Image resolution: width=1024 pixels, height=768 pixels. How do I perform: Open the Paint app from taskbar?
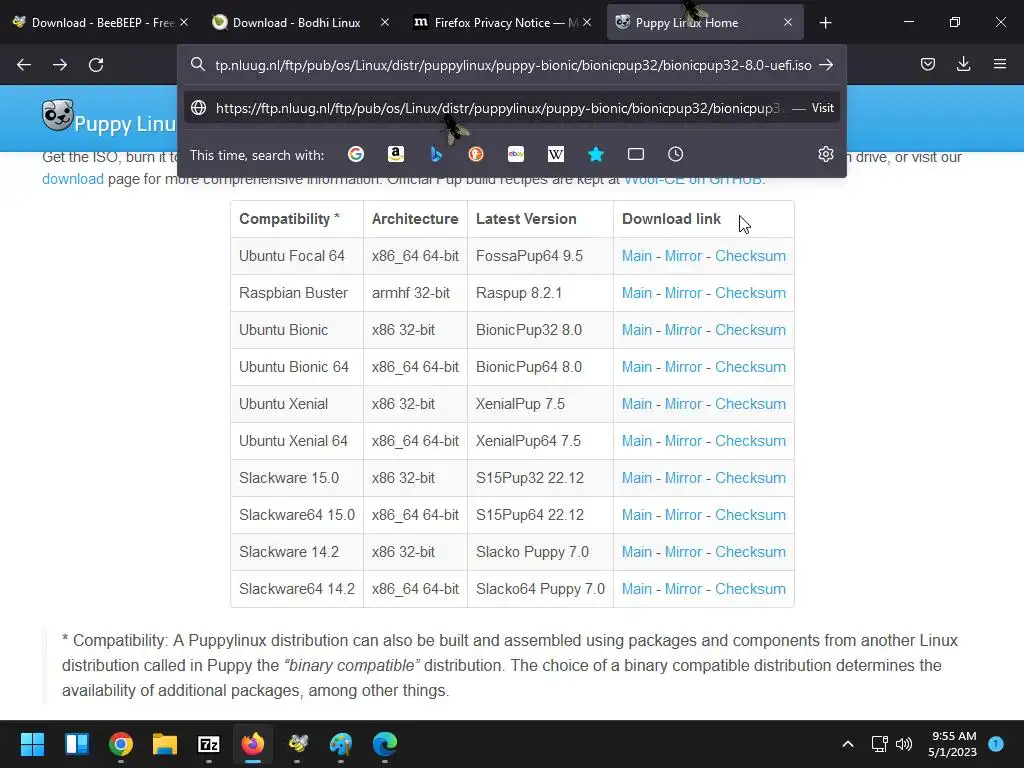[x=341, y=744]
